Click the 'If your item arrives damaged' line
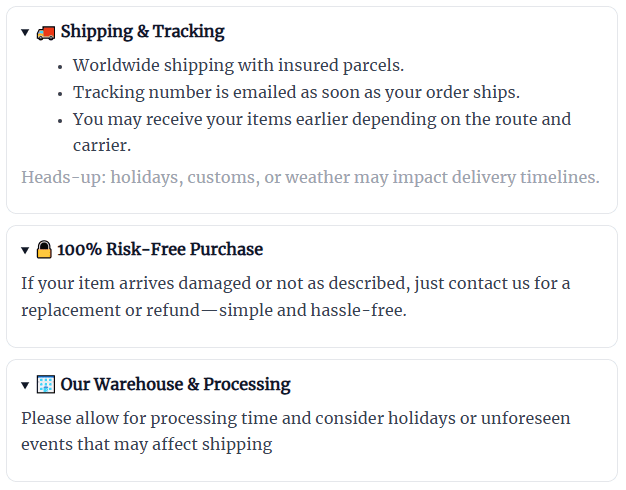This screenshot has height=490, width=626. [x=296, y=284]
